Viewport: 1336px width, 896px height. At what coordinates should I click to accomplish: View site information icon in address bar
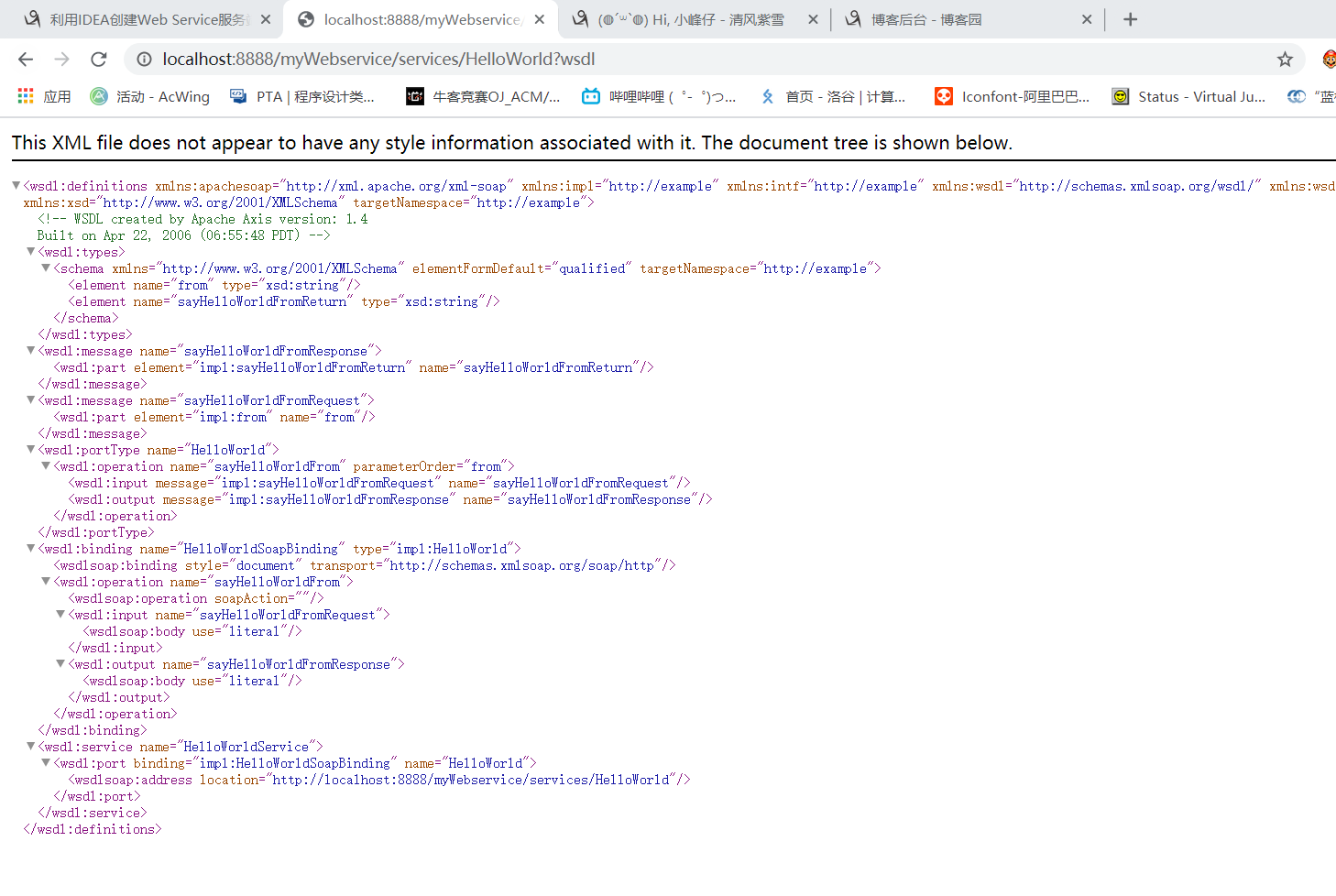coord(144,60)
